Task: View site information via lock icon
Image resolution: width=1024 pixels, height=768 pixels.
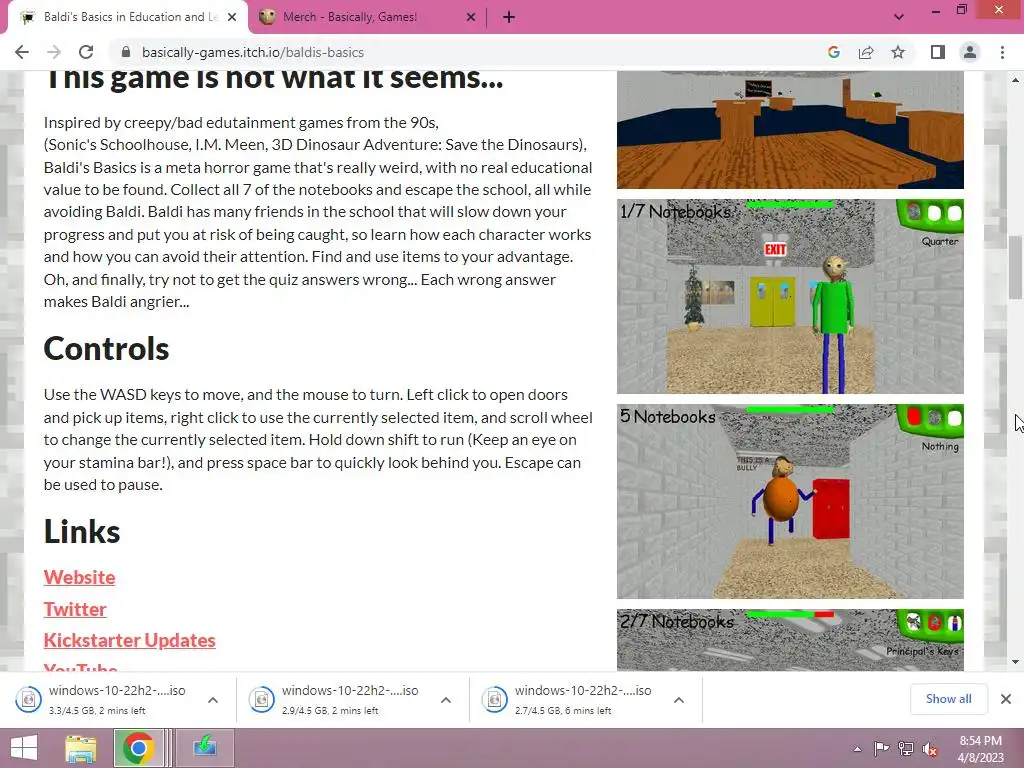Action: [x=126, y=52]
